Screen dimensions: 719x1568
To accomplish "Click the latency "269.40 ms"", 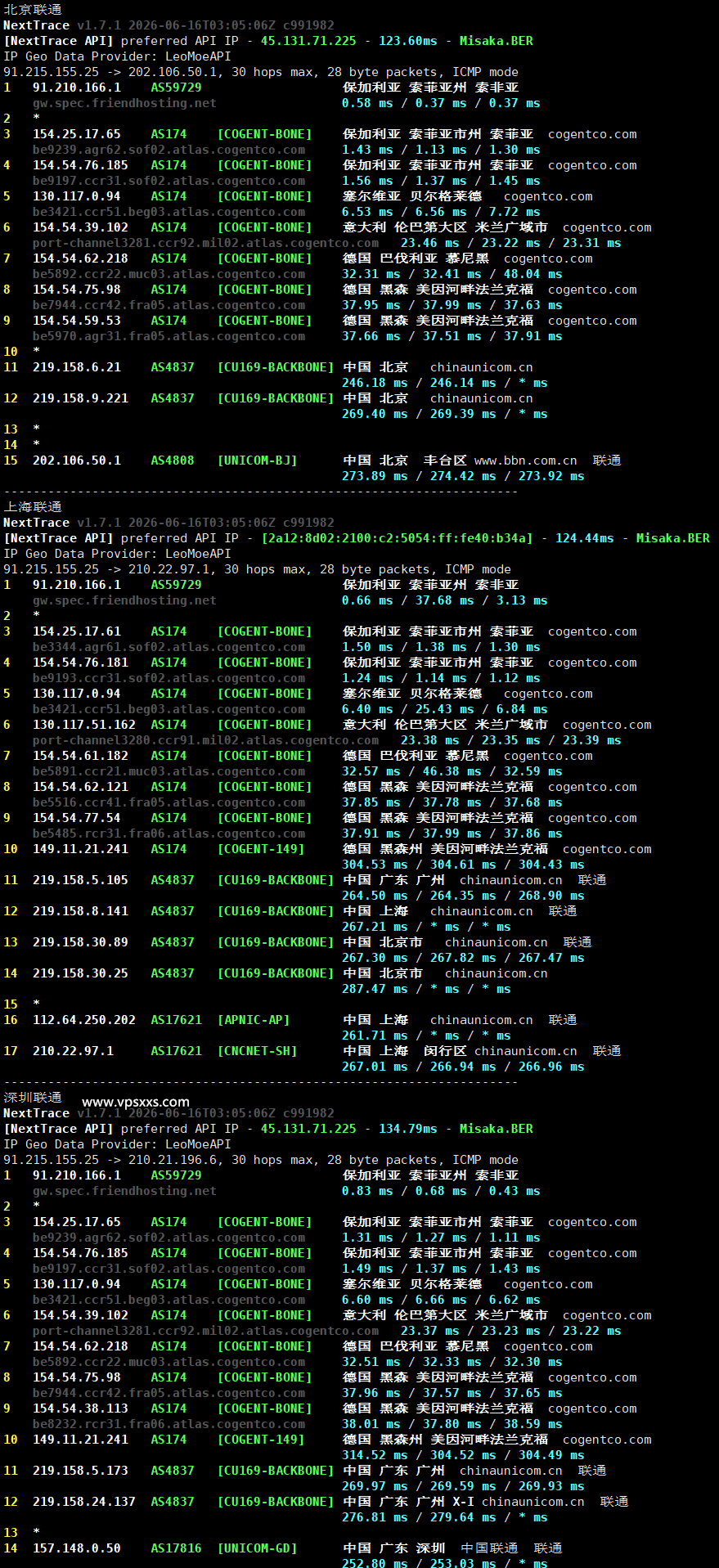I will [x=375, y=414].
